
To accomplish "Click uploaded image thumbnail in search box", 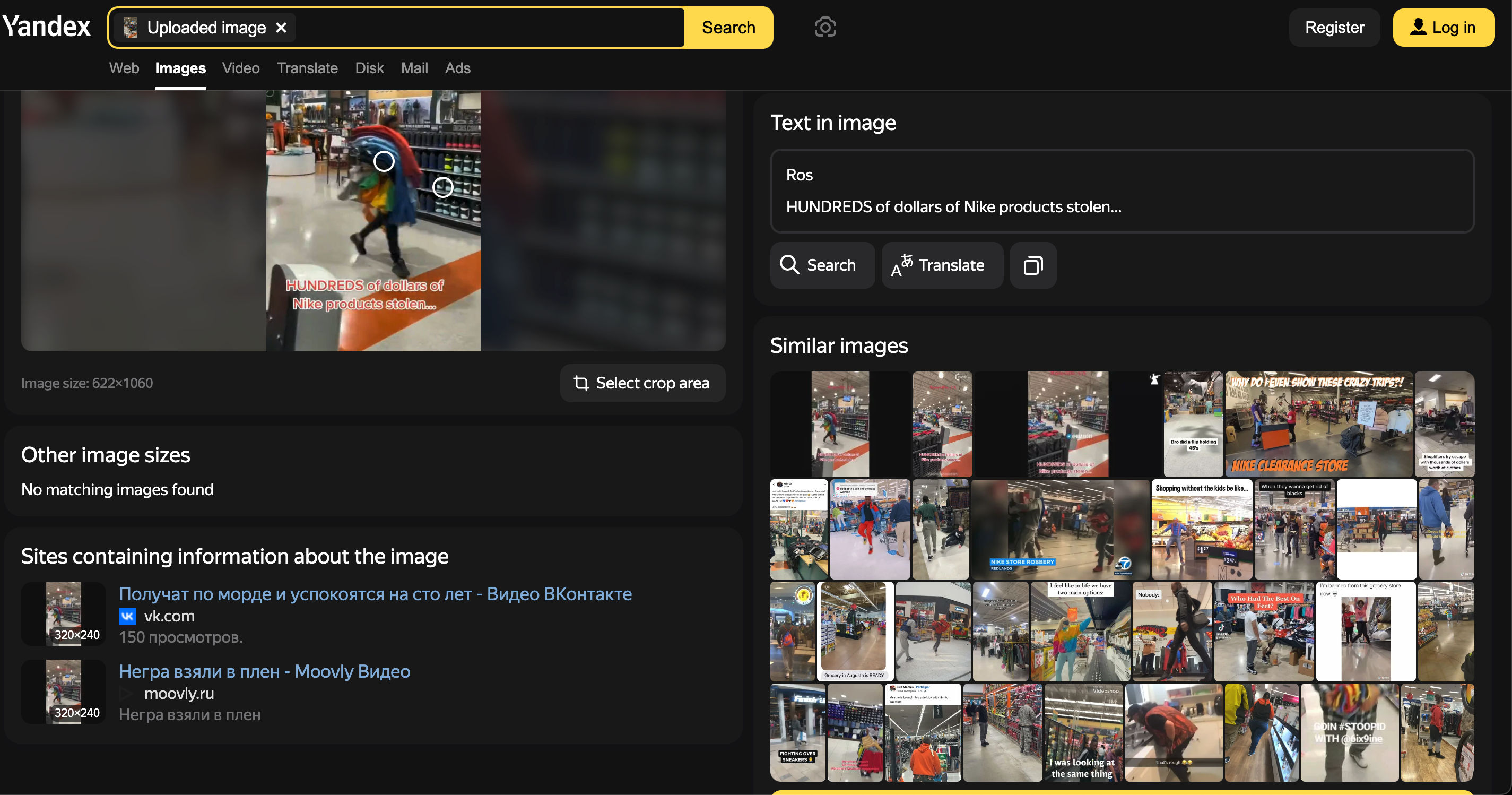I will click(131, 28).
